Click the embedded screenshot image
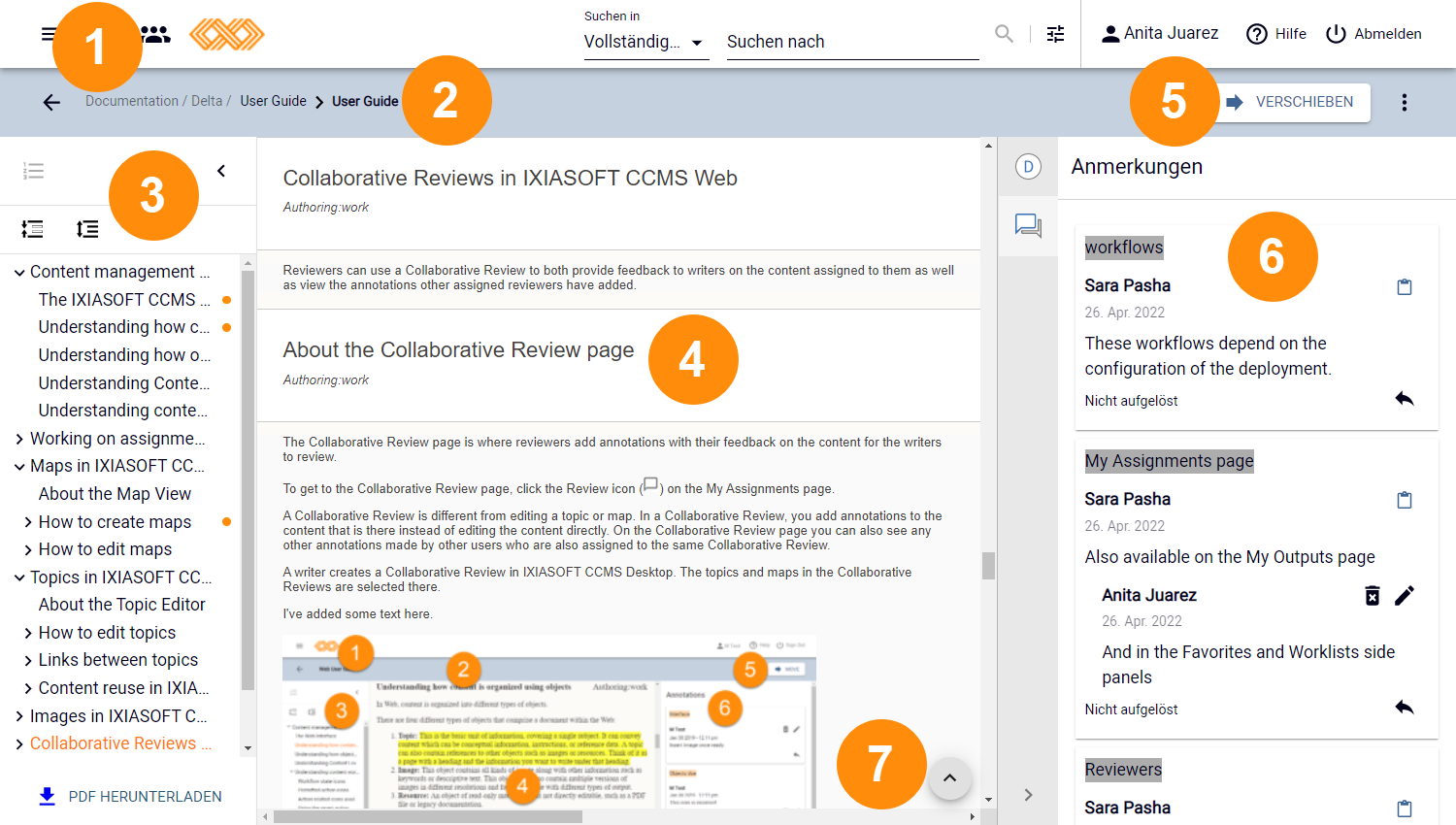The height and width of the screenshot is (825, 1456). click(x=549, y=722)
